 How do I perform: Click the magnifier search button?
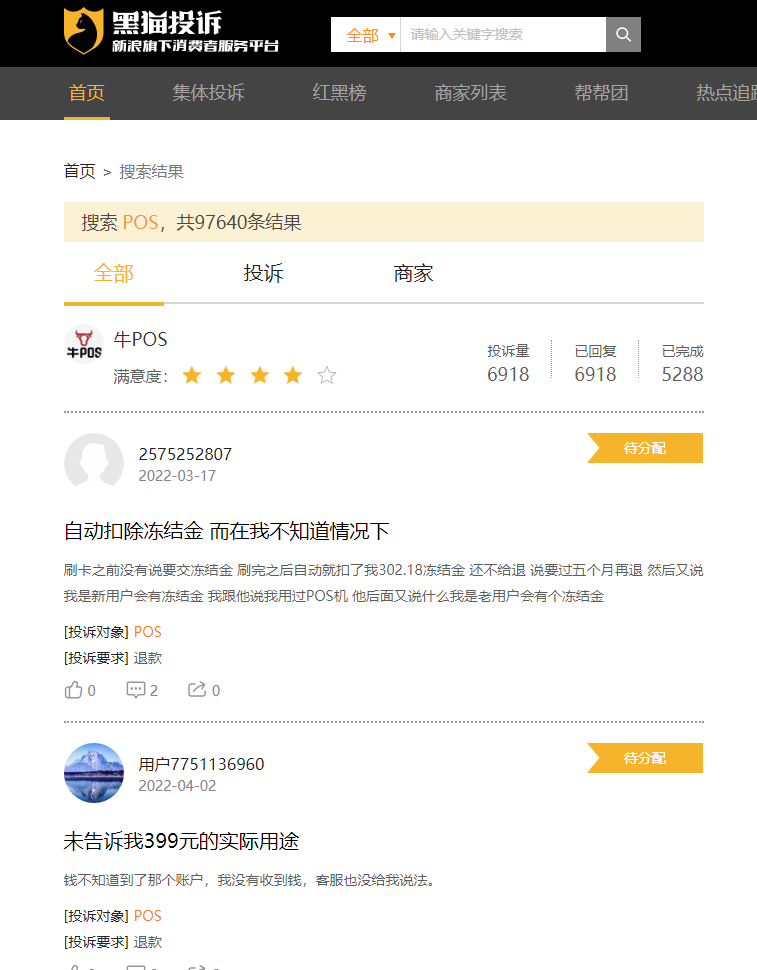[x=623, y=35]
